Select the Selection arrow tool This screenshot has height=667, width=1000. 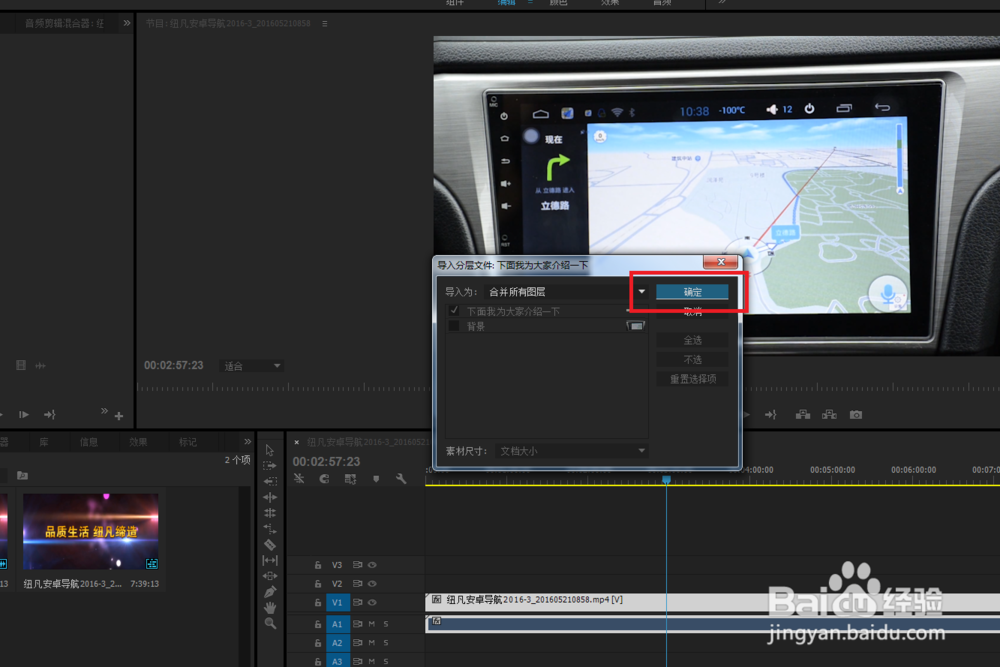(x=270, y=450)
